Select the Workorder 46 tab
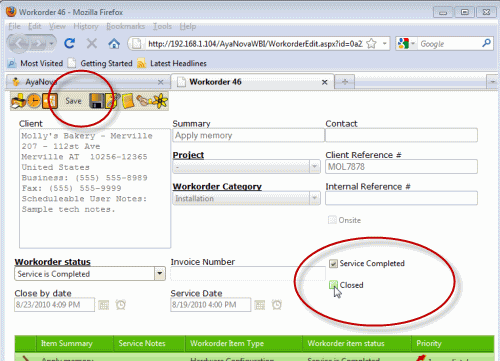500x361 pixels. tap(253, 82)
